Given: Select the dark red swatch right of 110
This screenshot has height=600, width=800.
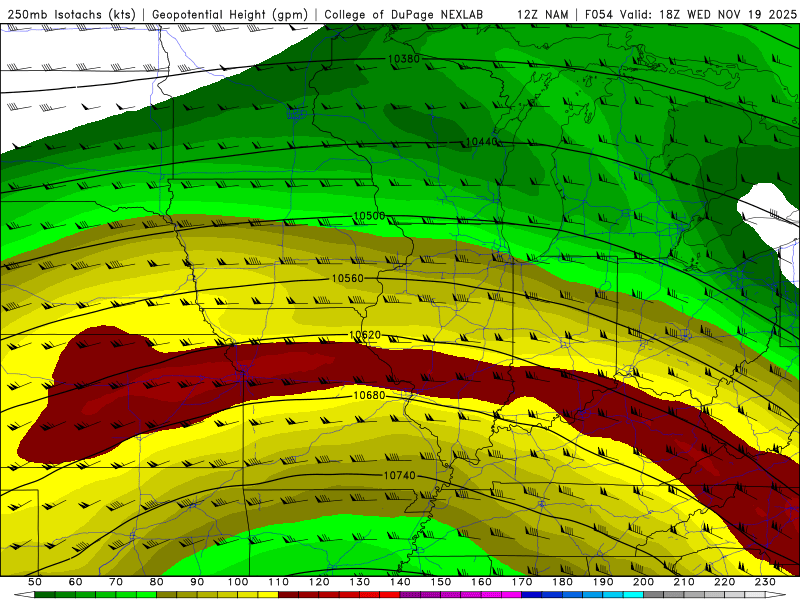Looking at the screenshot, I should point(289,595).
